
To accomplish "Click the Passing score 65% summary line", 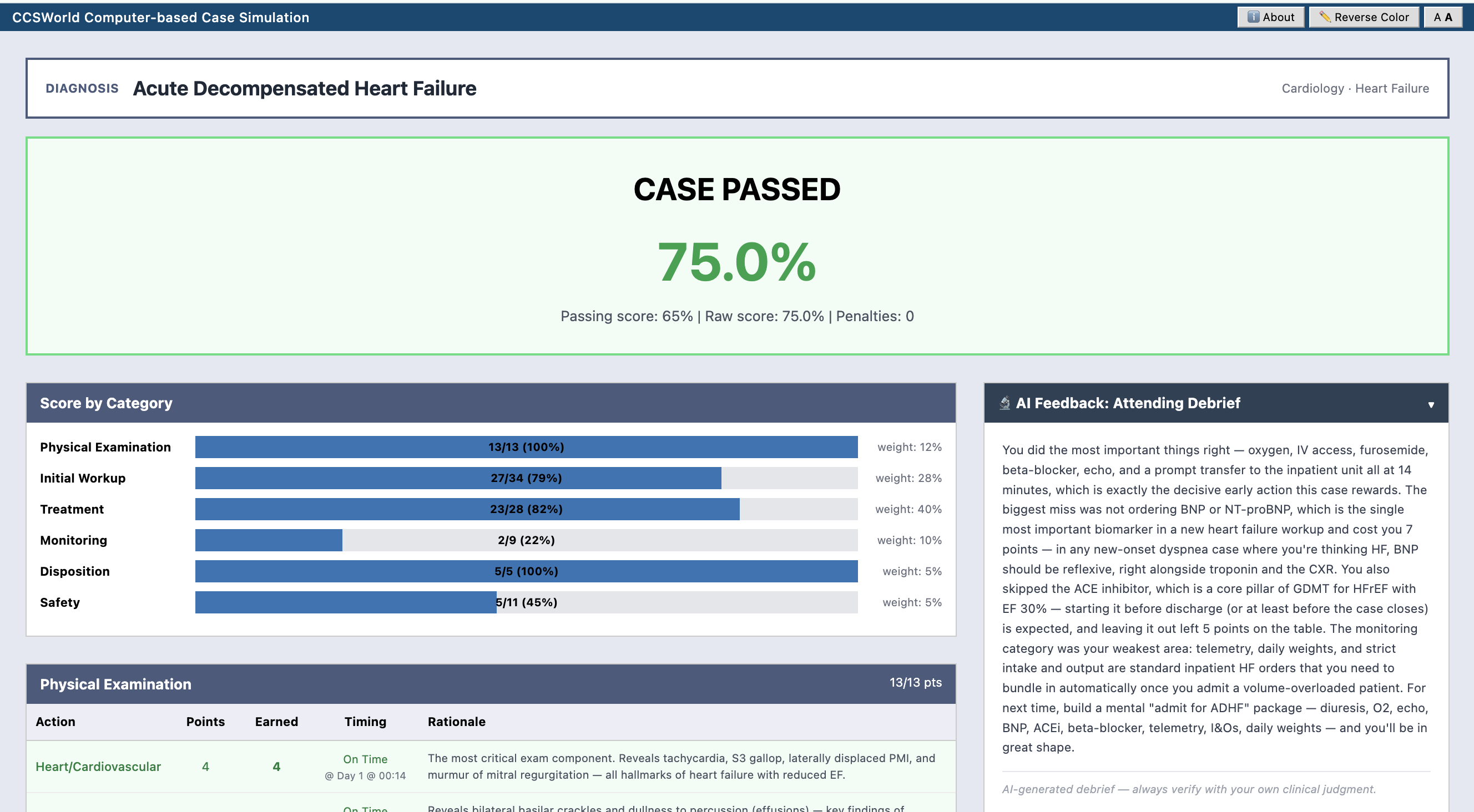I will click(737, 316).
